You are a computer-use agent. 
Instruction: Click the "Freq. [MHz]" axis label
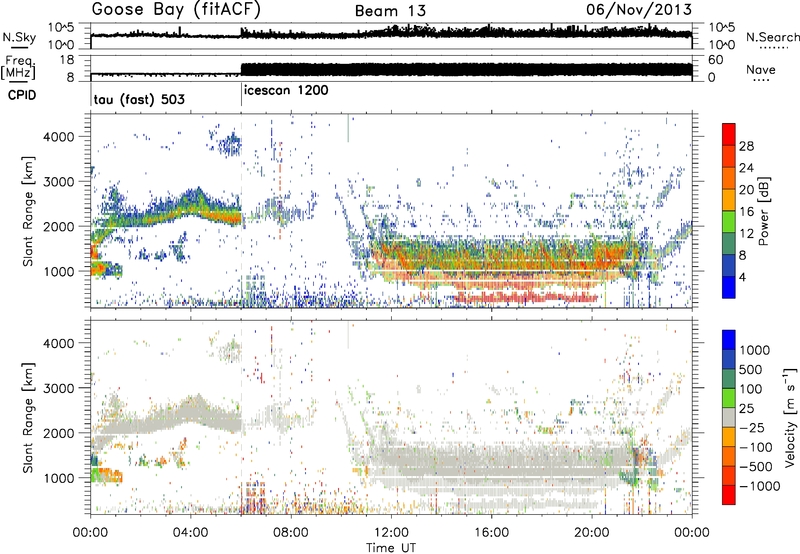click(x=18, y=67)
